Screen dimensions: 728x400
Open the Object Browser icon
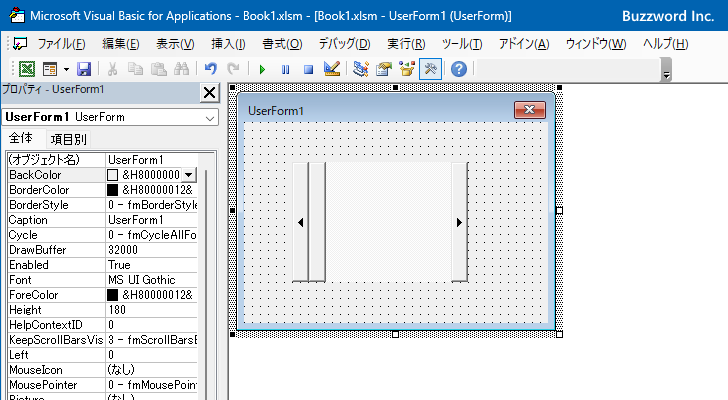point(407,69)
